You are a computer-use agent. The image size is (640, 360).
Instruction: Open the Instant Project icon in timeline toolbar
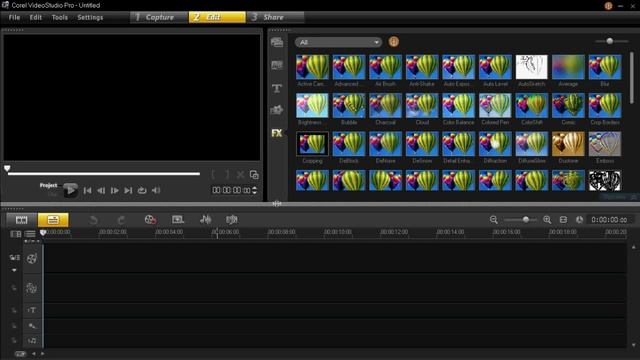178,220
